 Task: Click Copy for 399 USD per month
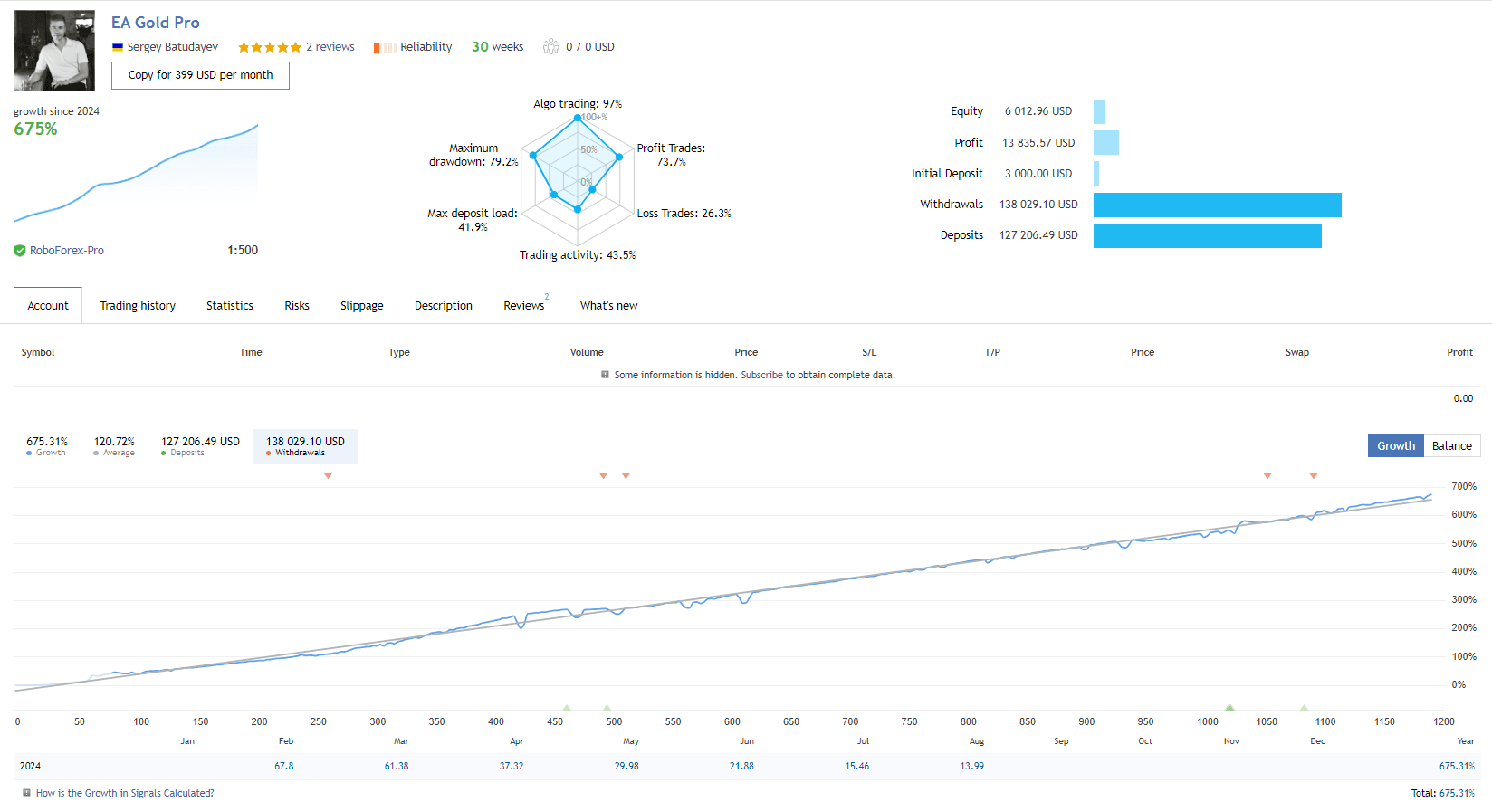(x=200, y=75)
